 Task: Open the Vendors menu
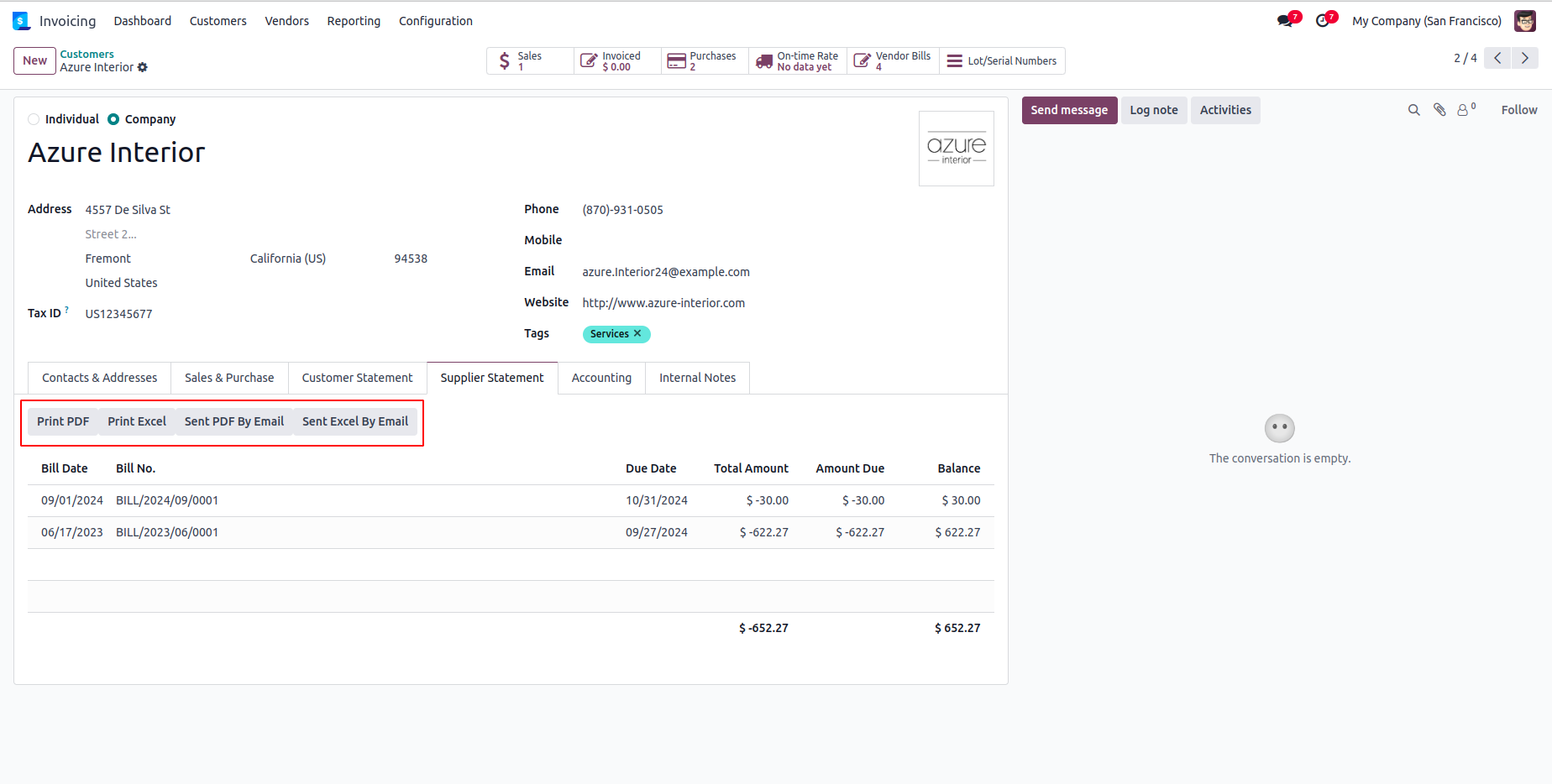[x=287, y=21]
